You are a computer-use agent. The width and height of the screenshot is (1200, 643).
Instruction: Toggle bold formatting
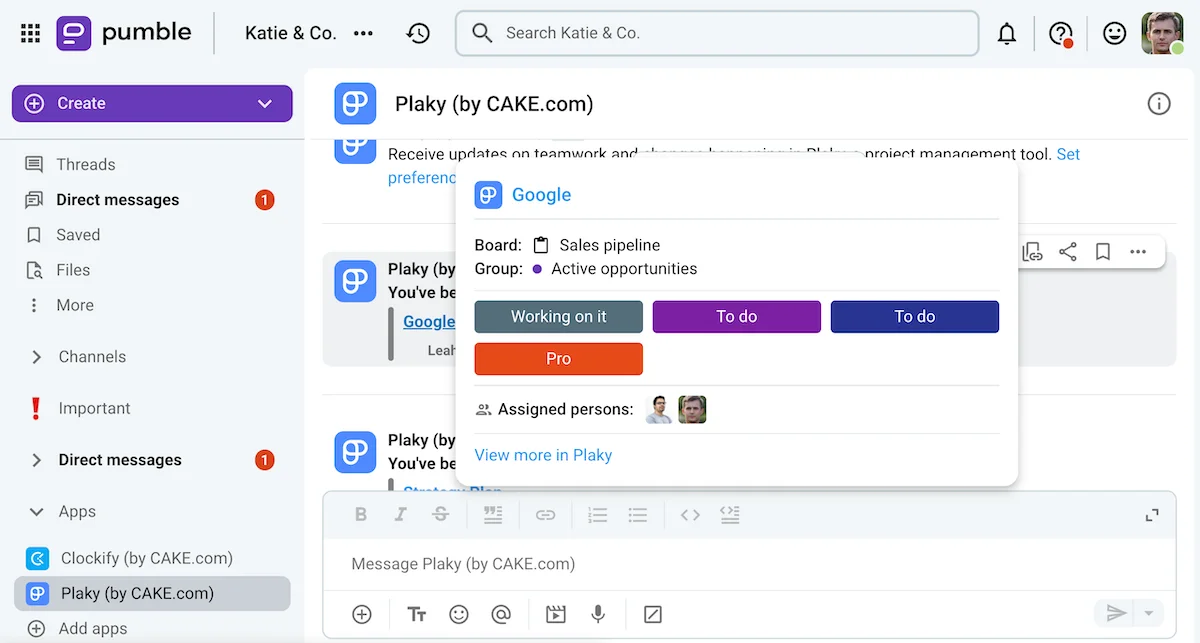tap(361, 515)
